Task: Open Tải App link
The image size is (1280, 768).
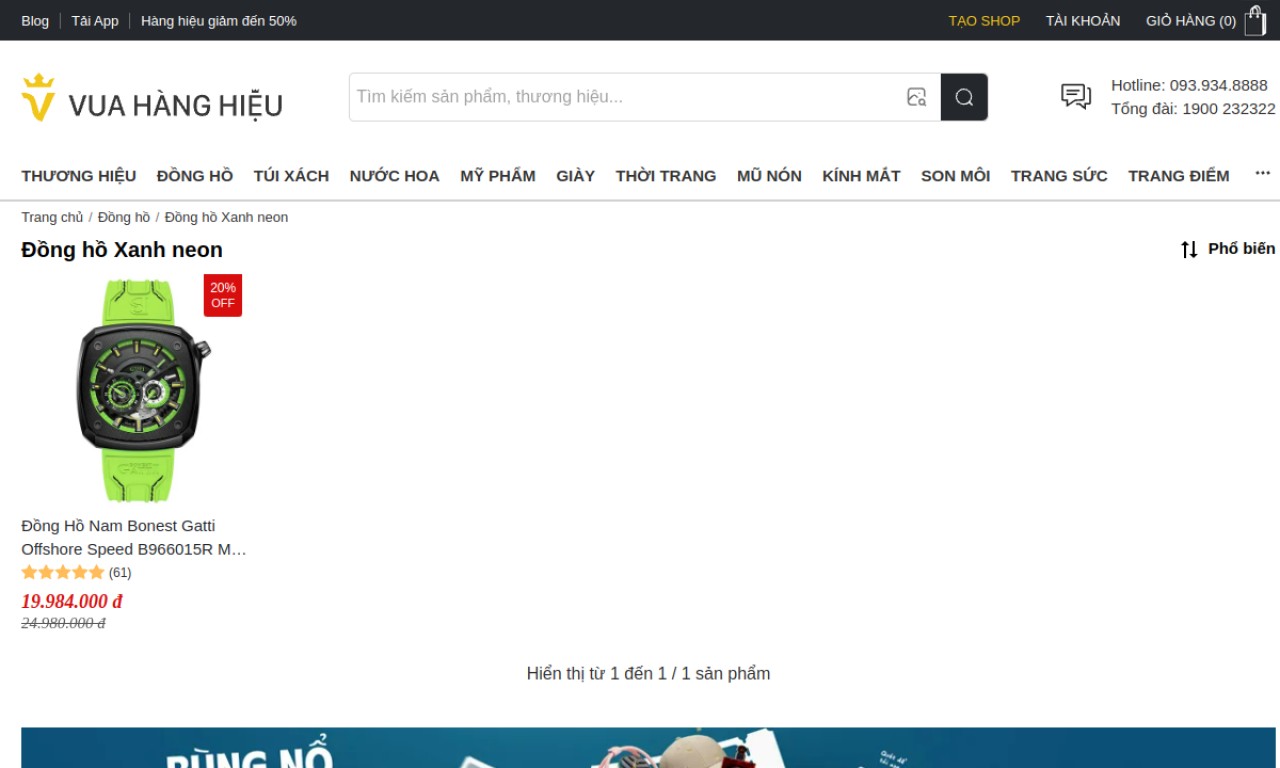Action: [95, 20]
